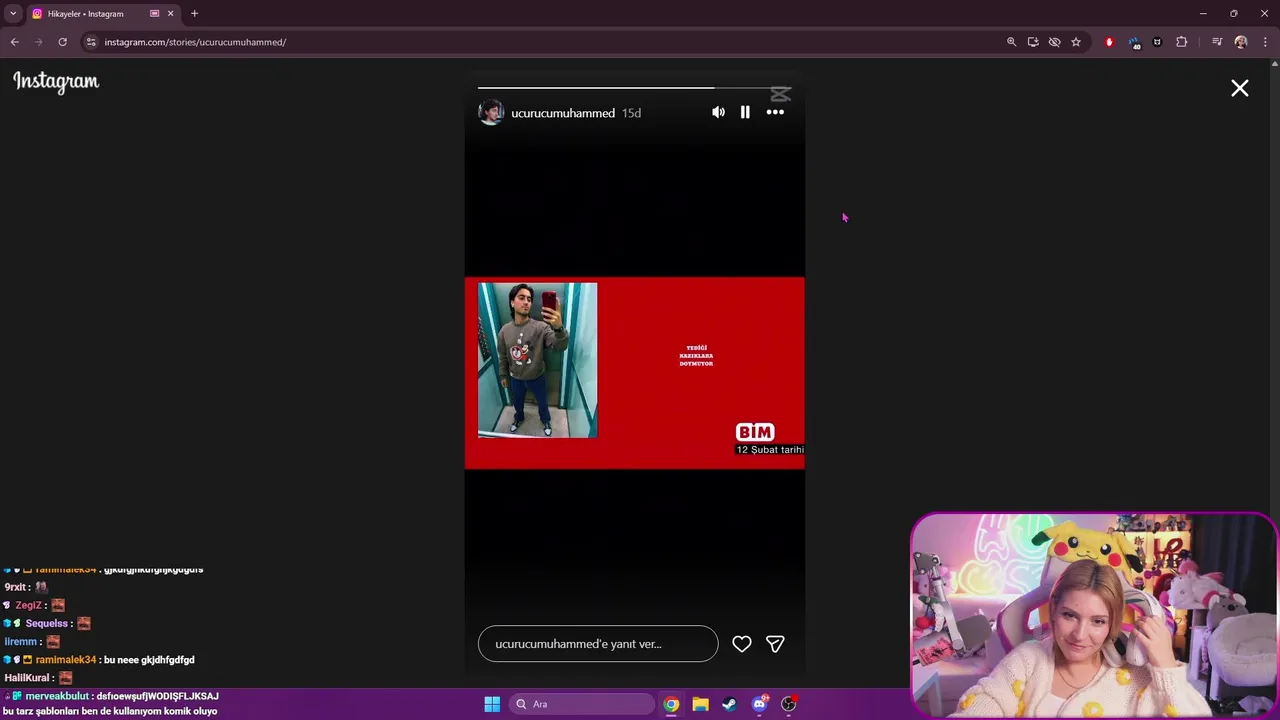Click the webcam overlay of streamer
The image size is (1280, 720).
[x=1094, y=615]
